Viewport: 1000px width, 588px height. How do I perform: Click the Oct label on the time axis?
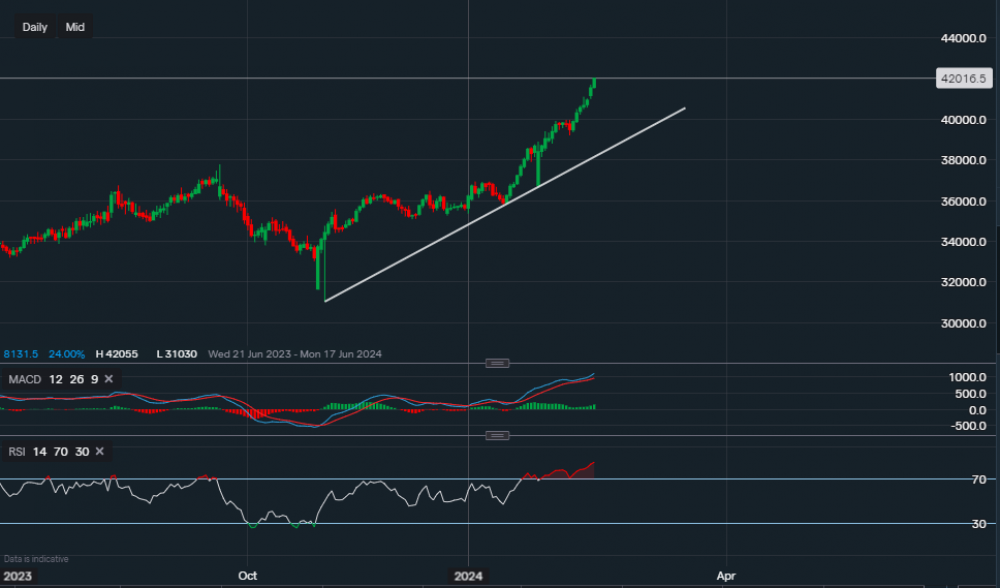coord(247,576)
